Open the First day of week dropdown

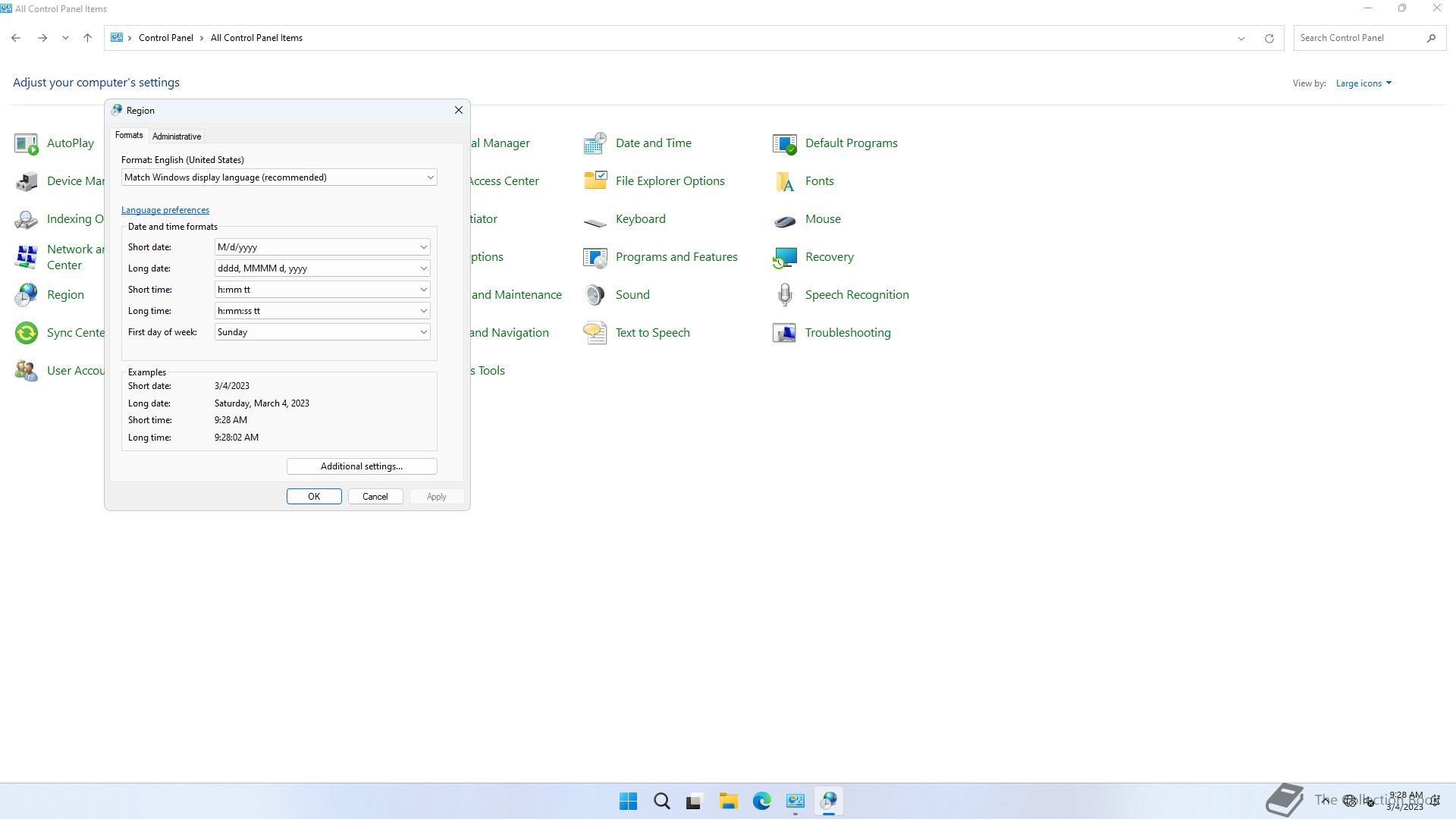423,332
